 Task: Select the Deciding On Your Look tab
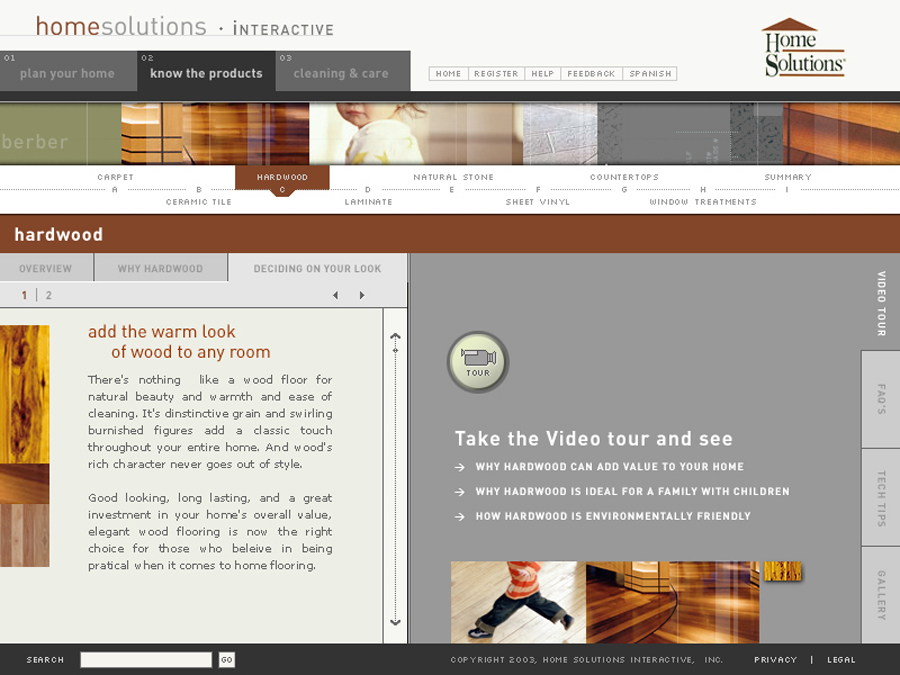317,268
